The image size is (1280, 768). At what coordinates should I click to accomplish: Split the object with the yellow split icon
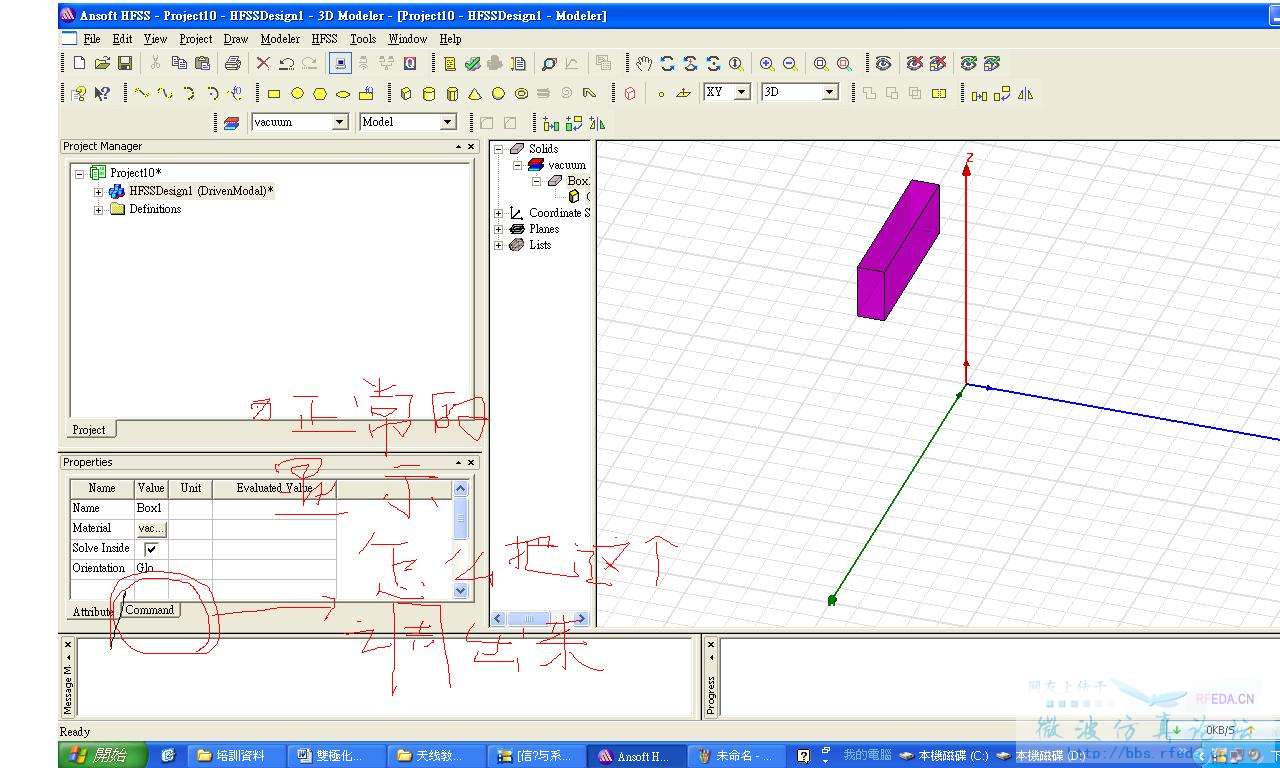pos(939,93)
